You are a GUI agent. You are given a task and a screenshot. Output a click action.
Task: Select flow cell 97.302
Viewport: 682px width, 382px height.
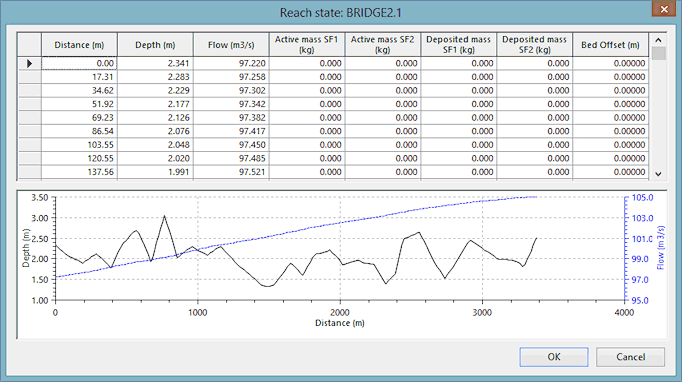pyautogui.click(x=231, y=90)
